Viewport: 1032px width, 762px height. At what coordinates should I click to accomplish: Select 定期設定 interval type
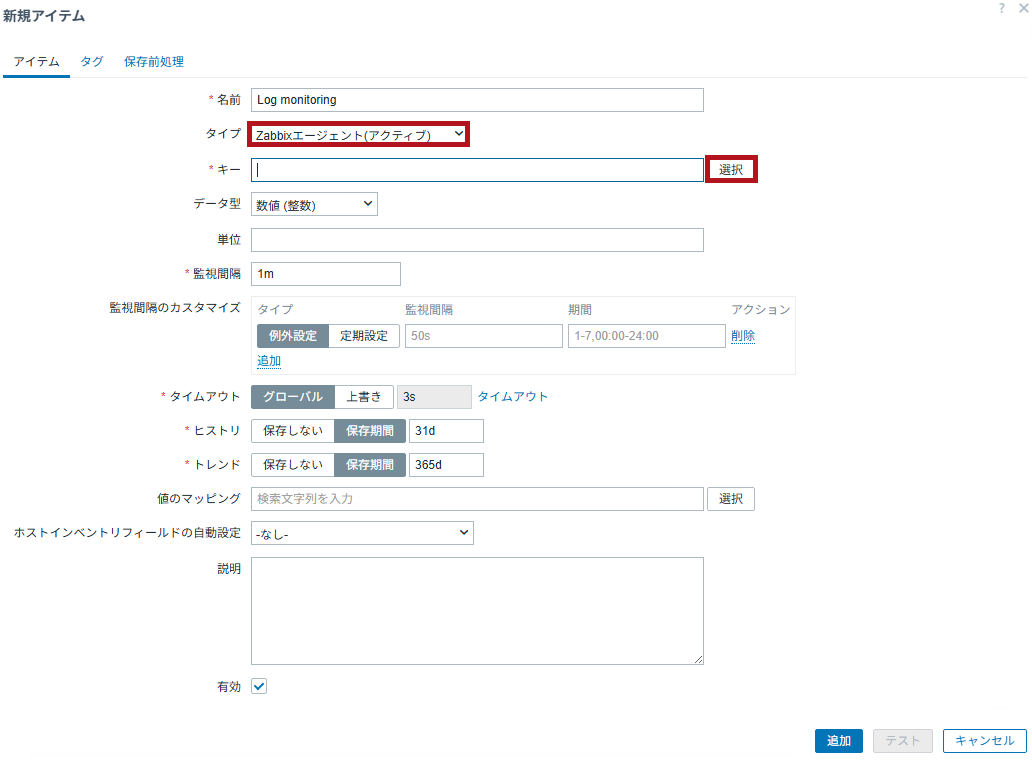[x=364, y=336]
